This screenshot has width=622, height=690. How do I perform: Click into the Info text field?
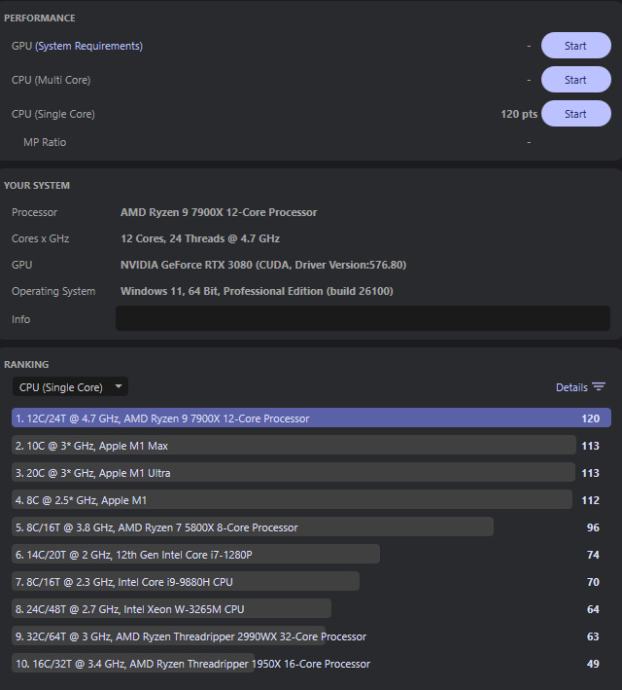point(363,319)
